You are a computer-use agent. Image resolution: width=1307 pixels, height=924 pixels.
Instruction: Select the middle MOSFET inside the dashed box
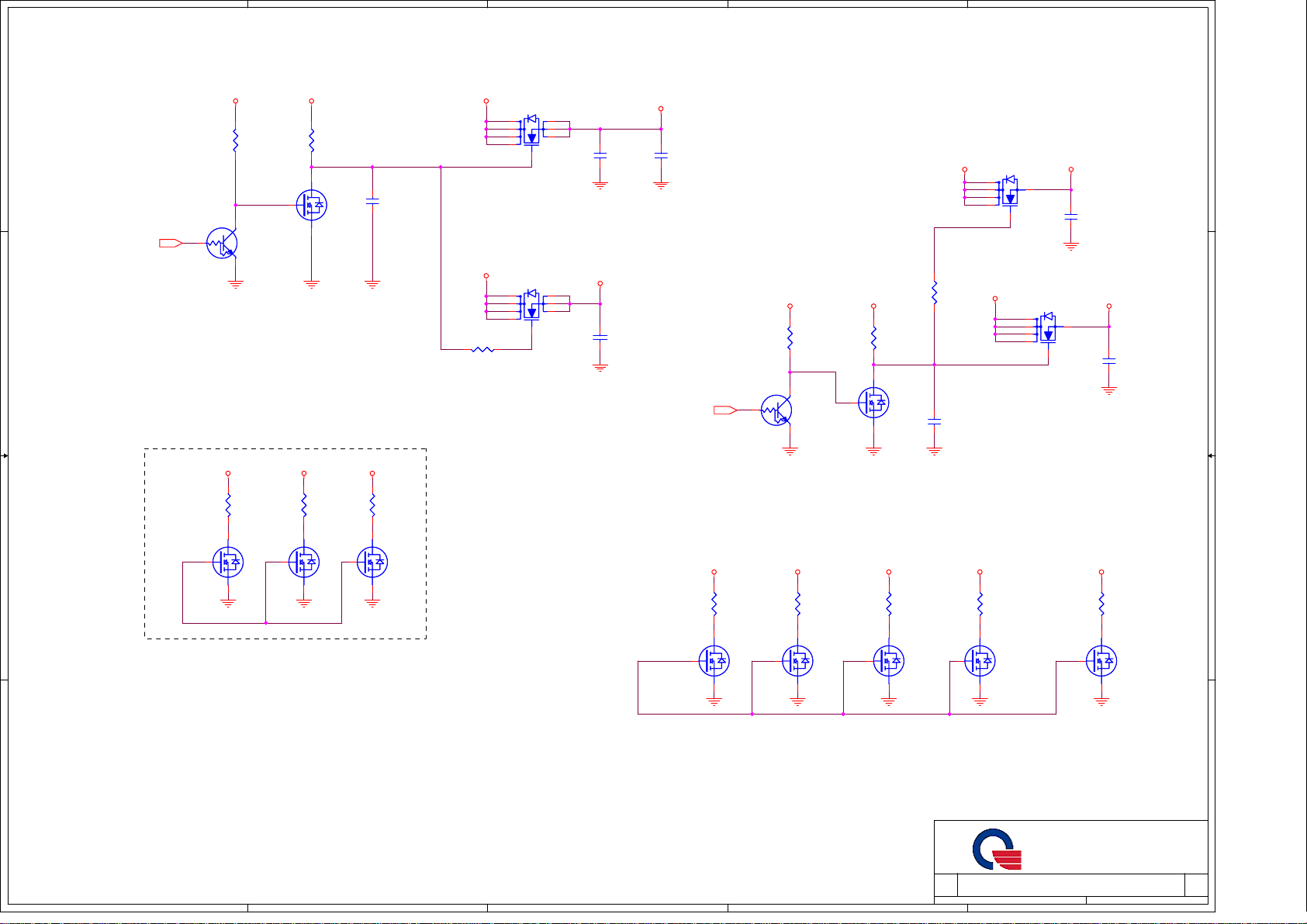pos(304,562)
